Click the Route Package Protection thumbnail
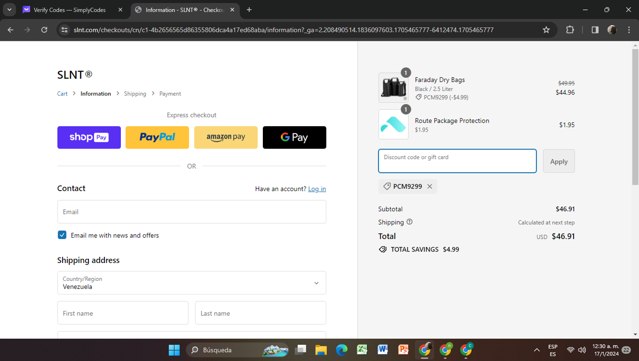 [393, 124]
